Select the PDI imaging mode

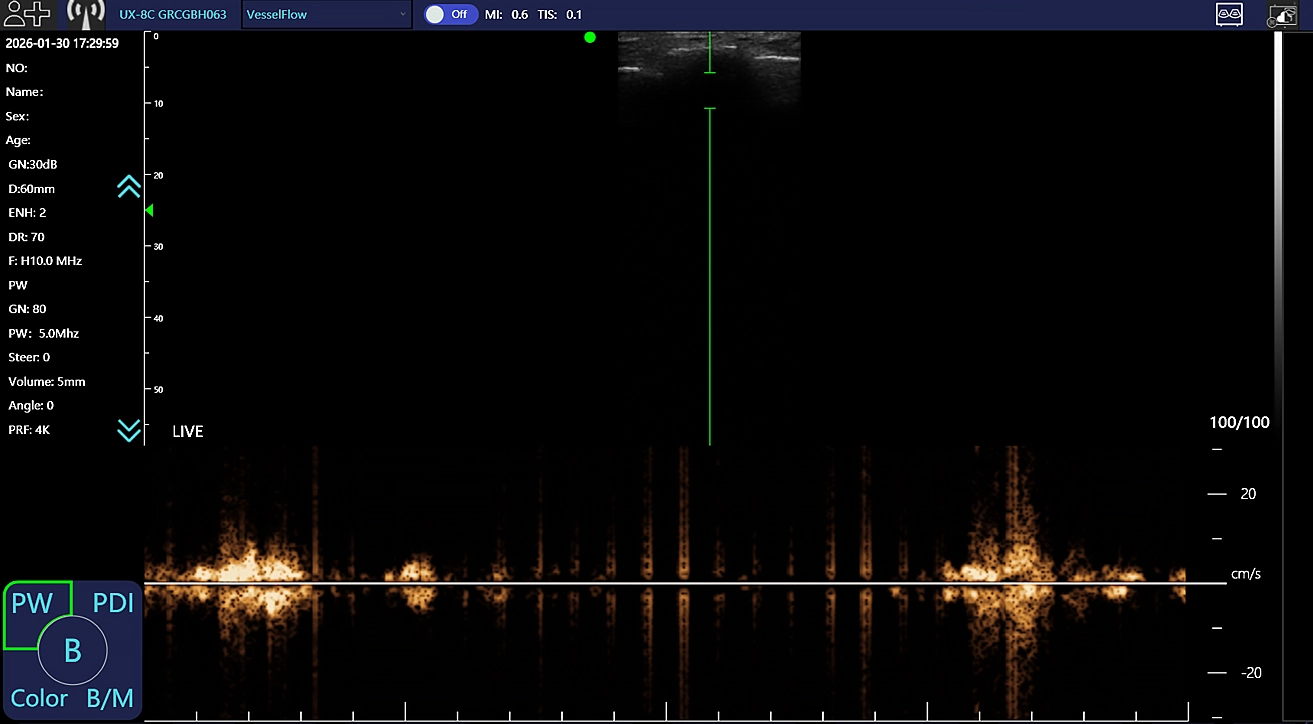(113, 603)
